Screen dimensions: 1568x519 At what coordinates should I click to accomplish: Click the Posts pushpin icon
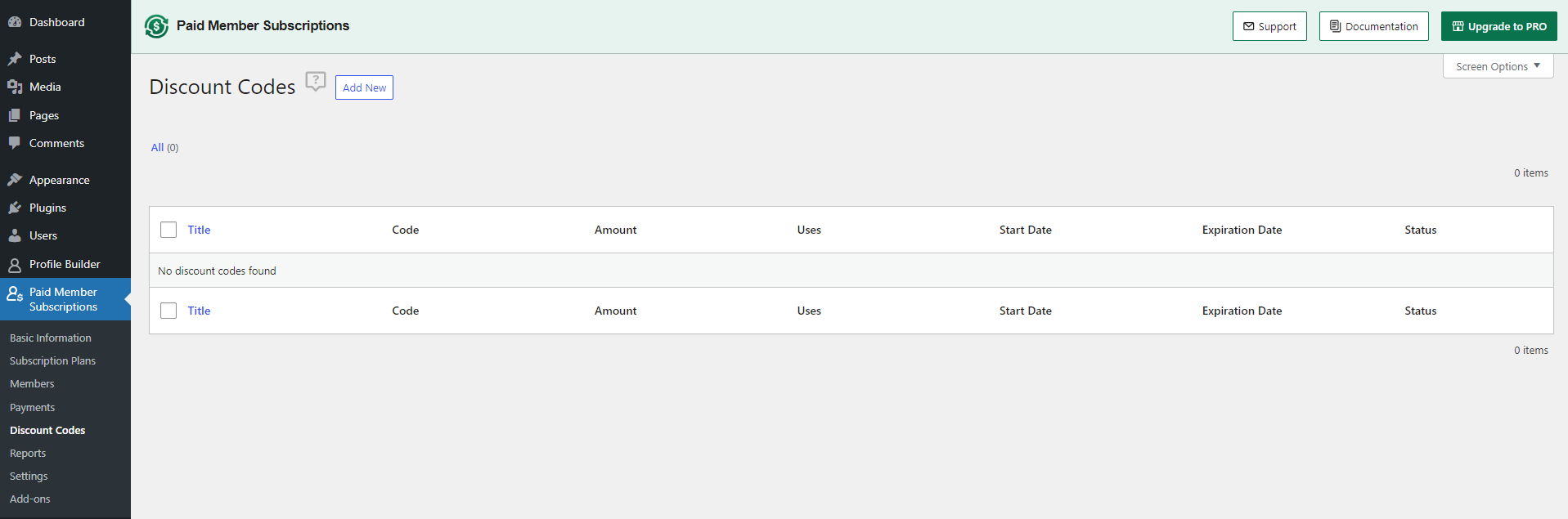[15, 59]
